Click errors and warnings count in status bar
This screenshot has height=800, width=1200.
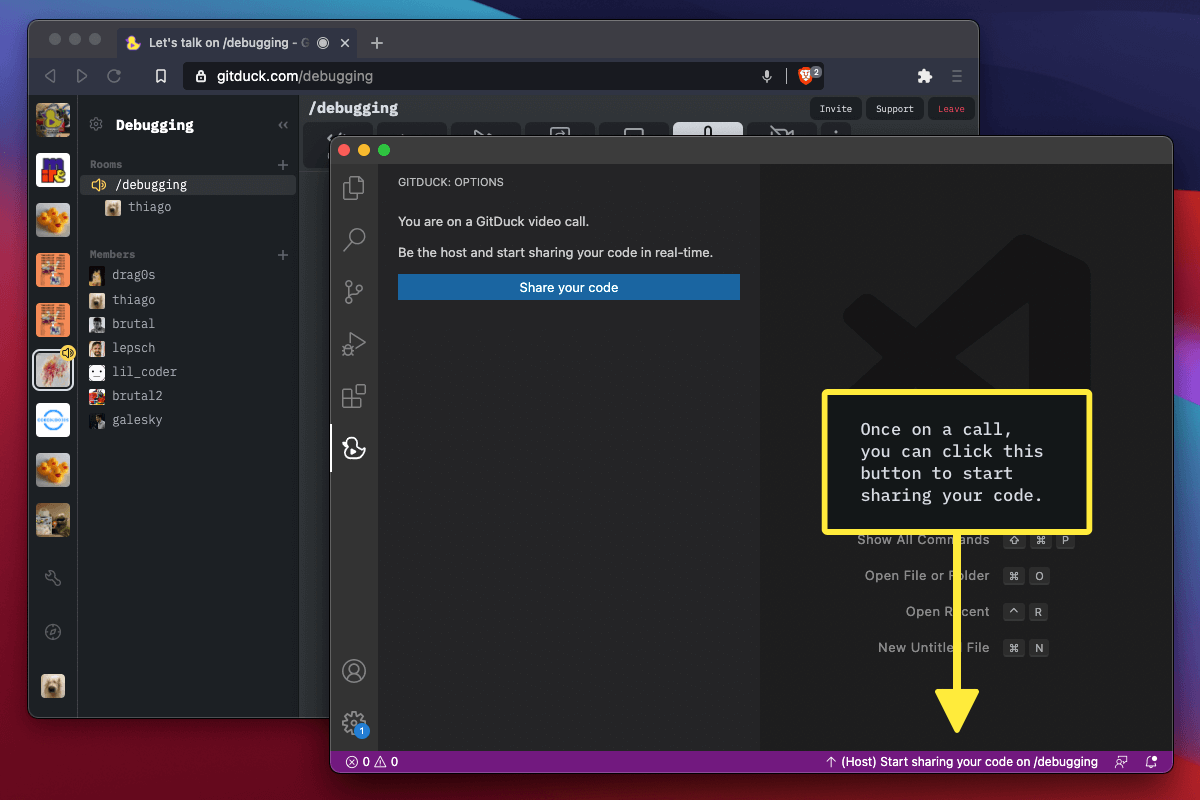coord(372,762)
